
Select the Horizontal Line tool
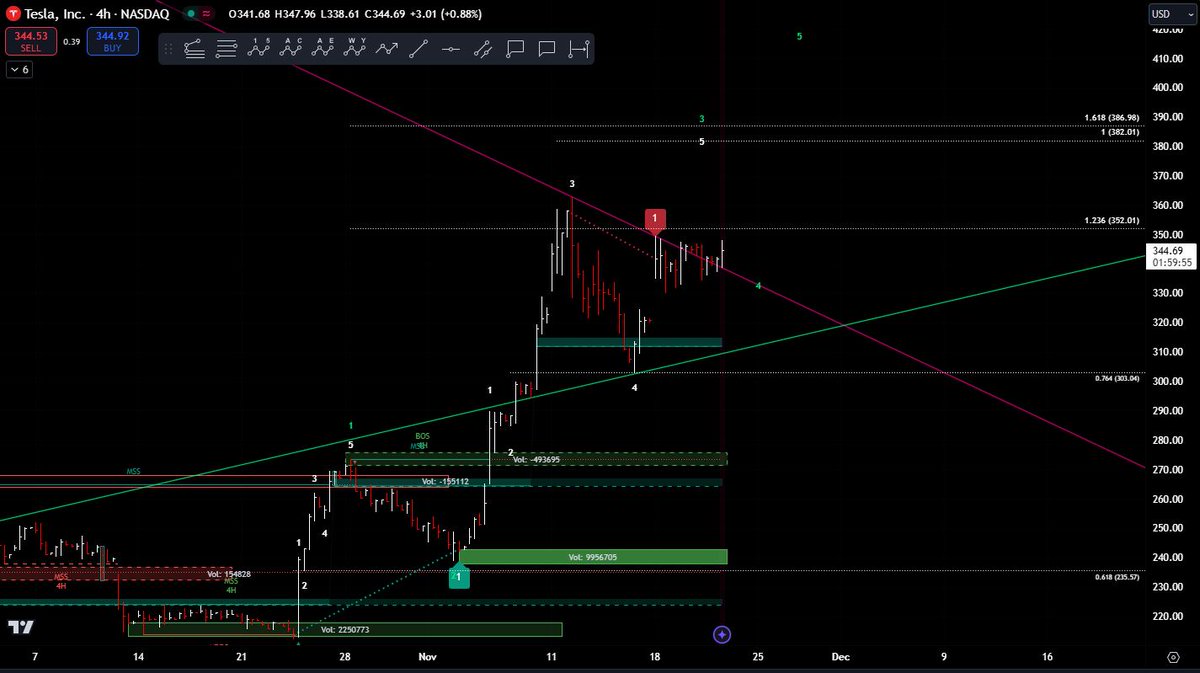451,48
